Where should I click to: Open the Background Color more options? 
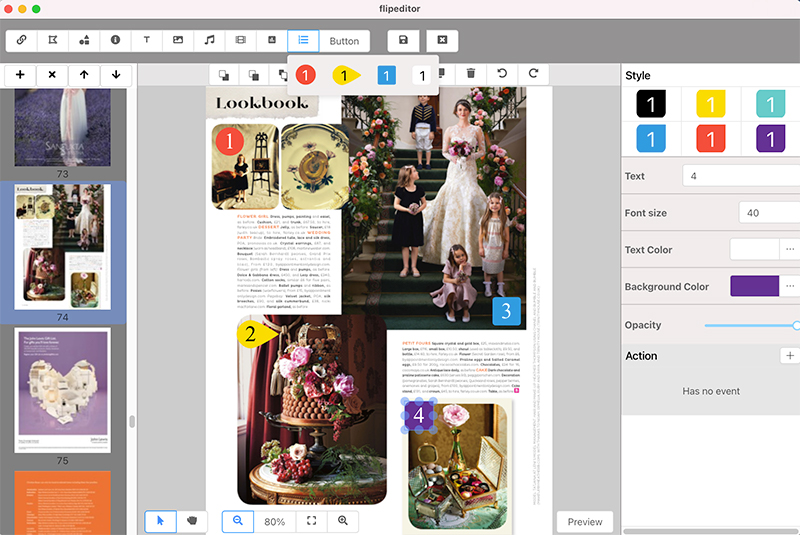click(790, 286)
